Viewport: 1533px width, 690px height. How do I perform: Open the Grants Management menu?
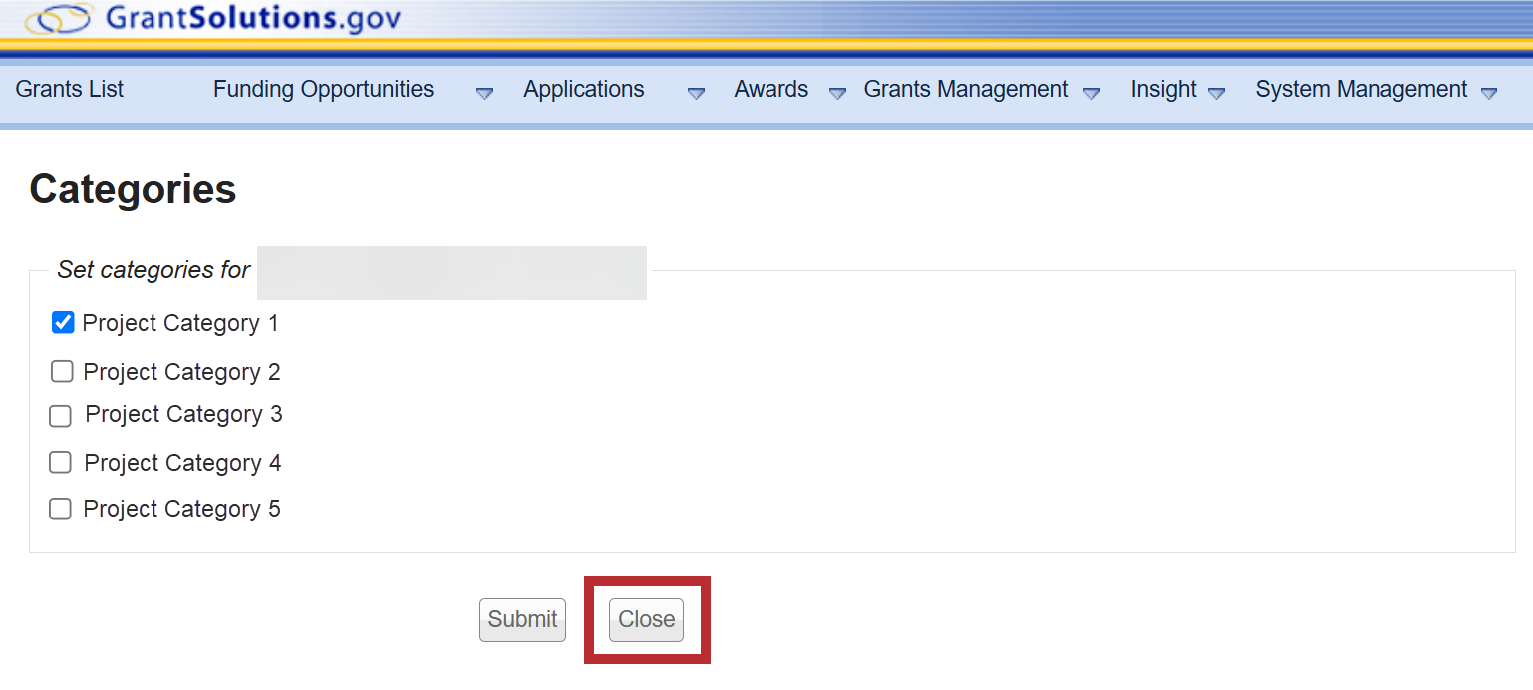965,90
